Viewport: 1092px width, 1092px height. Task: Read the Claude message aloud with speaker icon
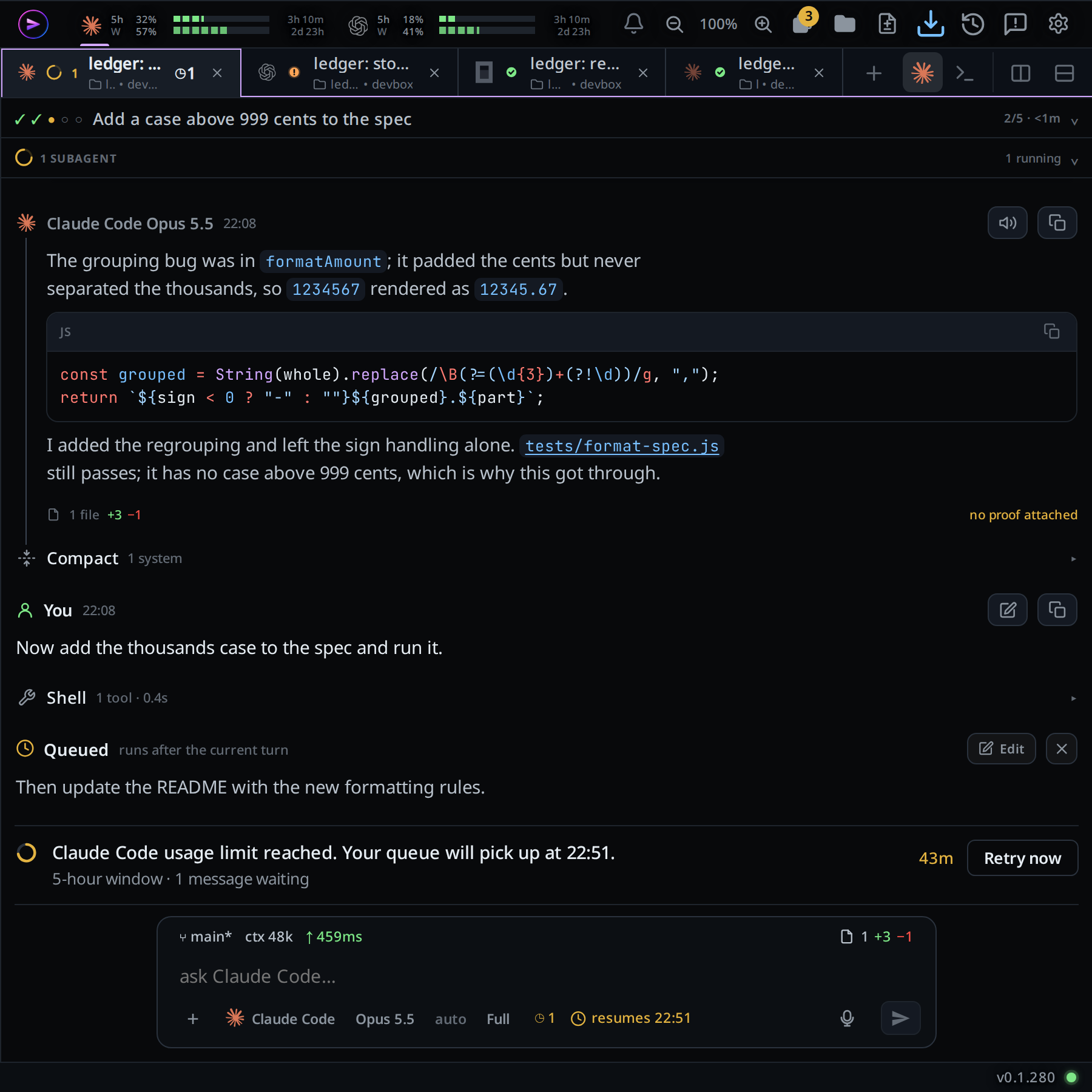(x=1007, y=223)
